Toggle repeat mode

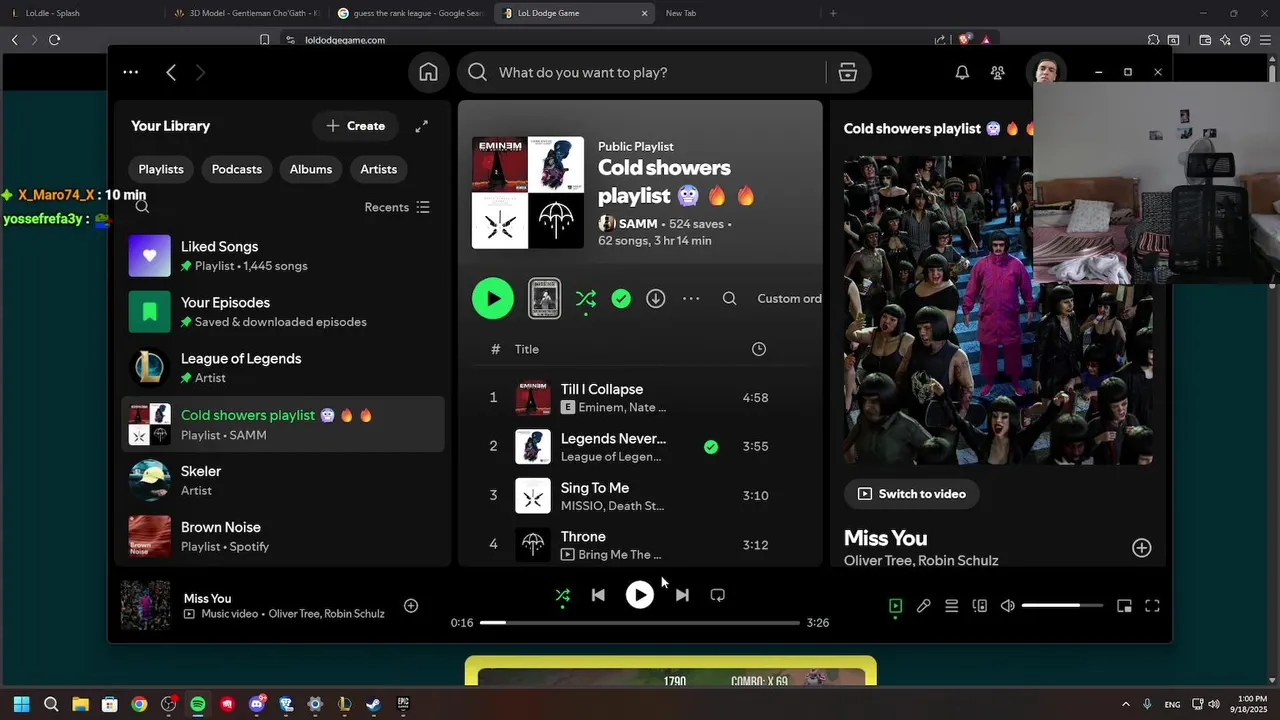click(x=717, y=595)
